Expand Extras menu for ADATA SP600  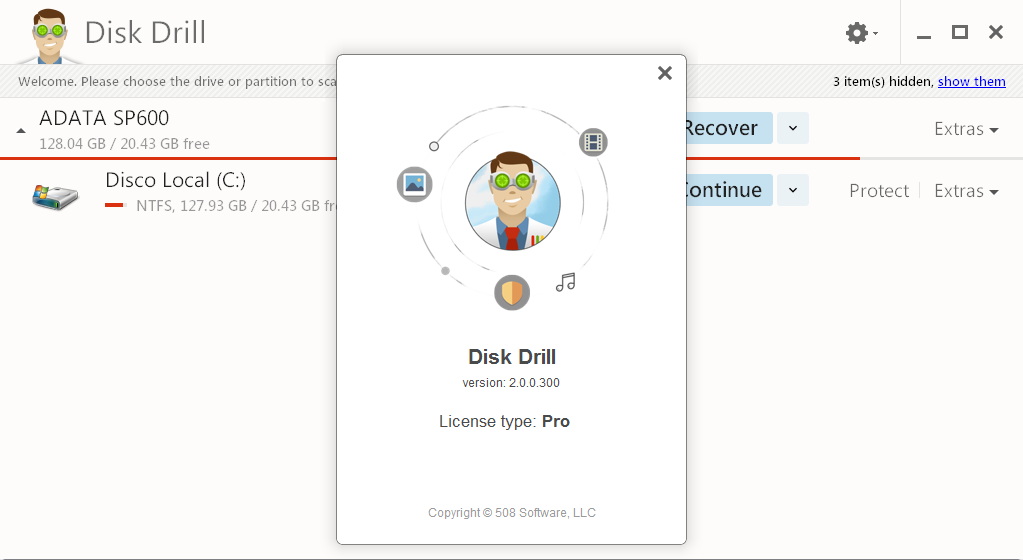pos(966,129)
